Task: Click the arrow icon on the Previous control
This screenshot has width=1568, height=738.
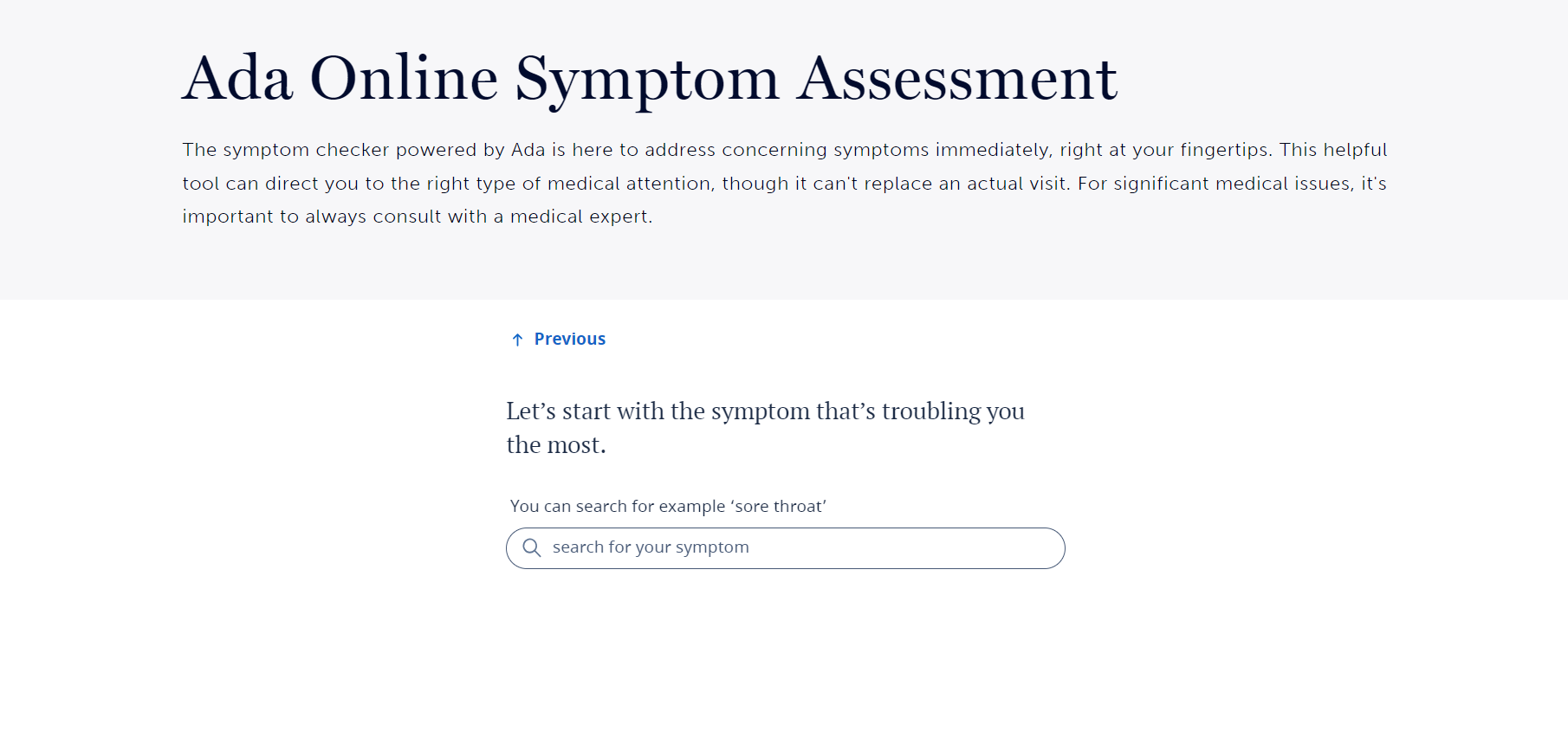Action: click(517, 339)
